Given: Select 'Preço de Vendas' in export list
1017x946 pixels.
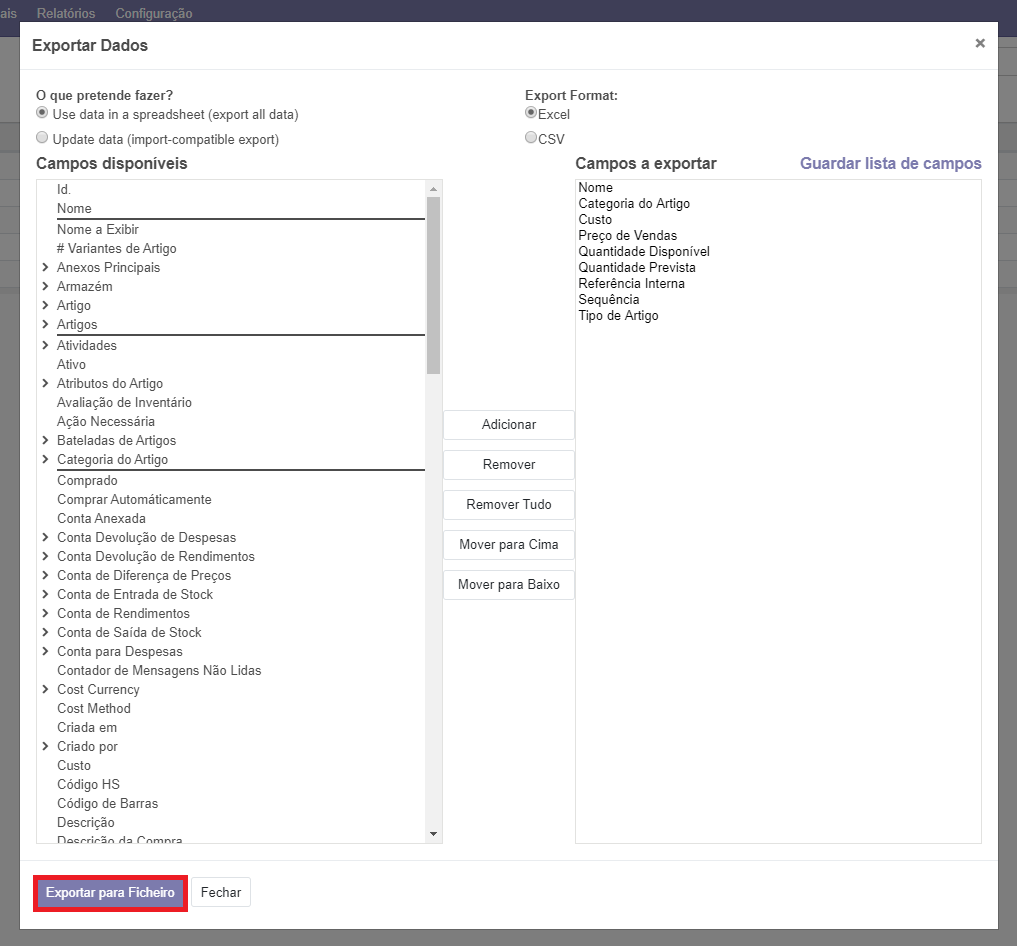Looking at the screenshot, I should pos(627,236).
